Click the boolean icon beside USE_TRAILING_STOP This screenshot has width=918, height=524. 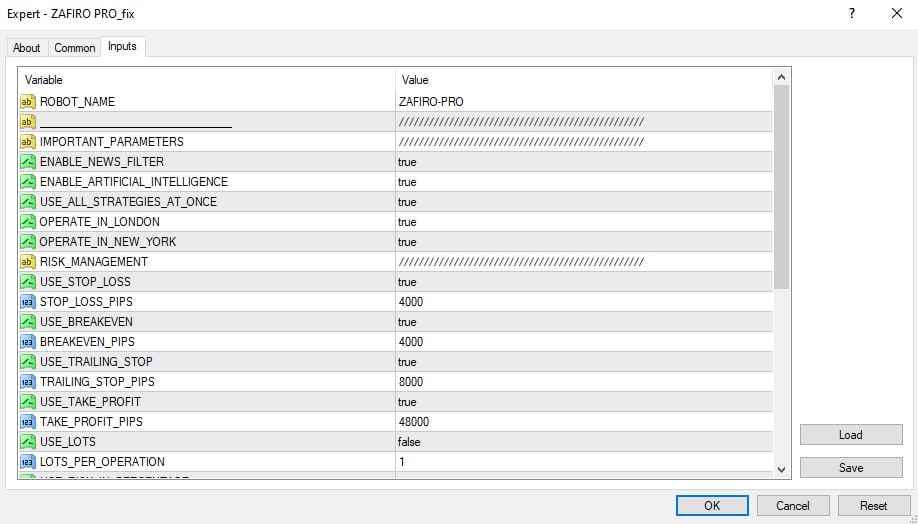(28, 361)
